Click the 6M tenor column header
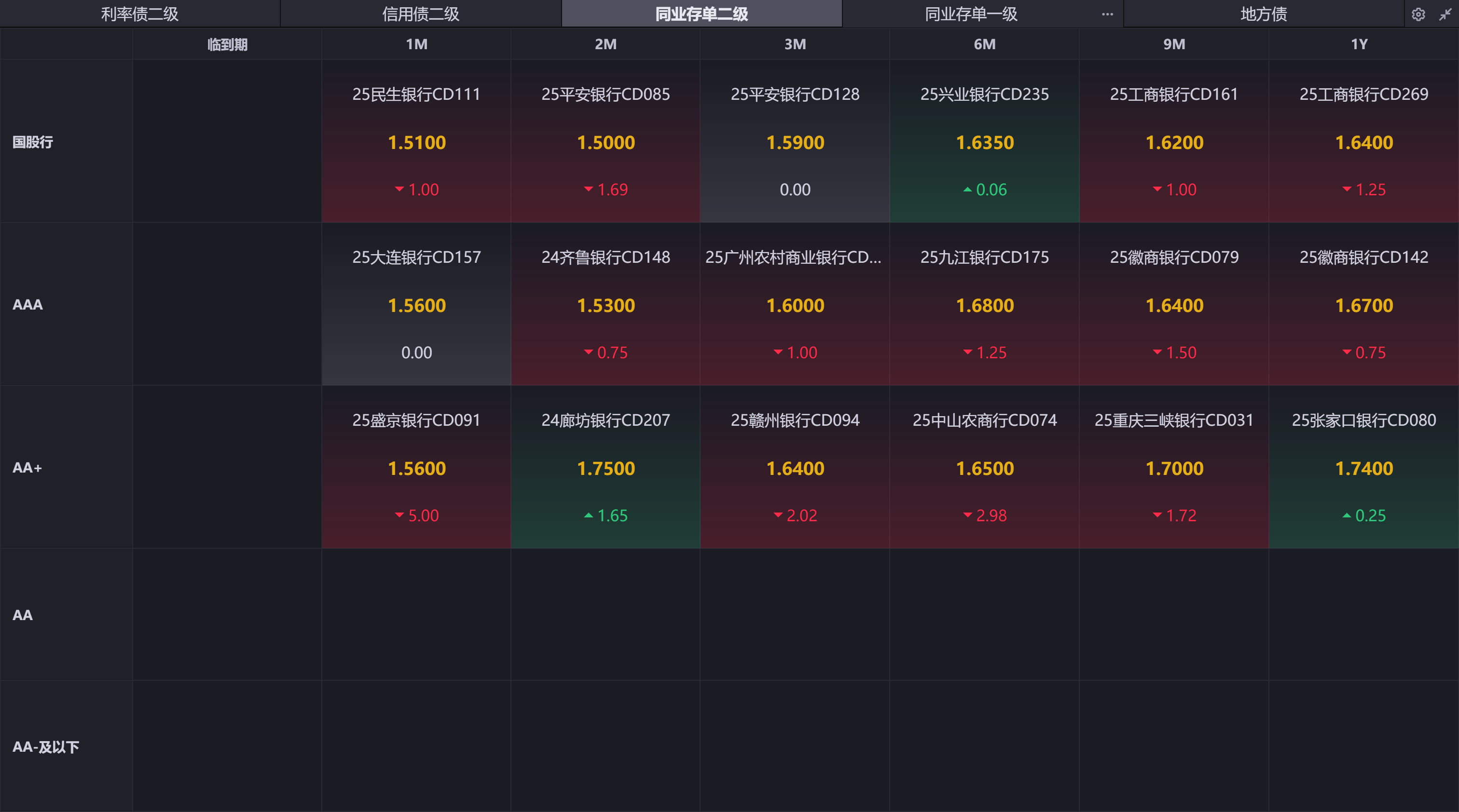This screenshot has width=1459, height=812. point(984,44)
